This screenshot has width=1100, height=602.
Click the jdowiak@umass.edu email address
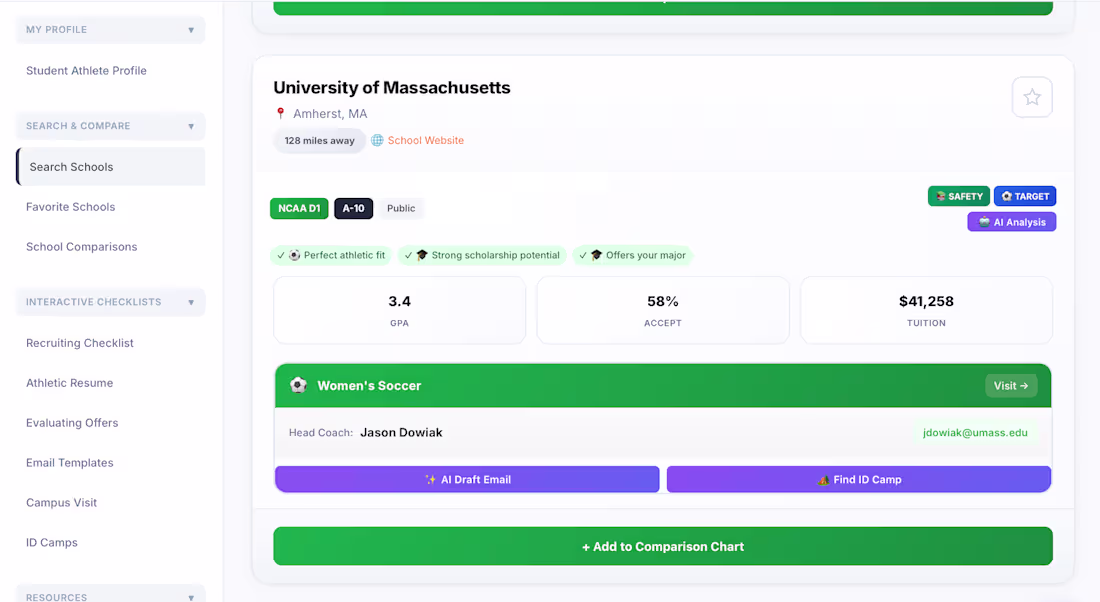[975, 433]
